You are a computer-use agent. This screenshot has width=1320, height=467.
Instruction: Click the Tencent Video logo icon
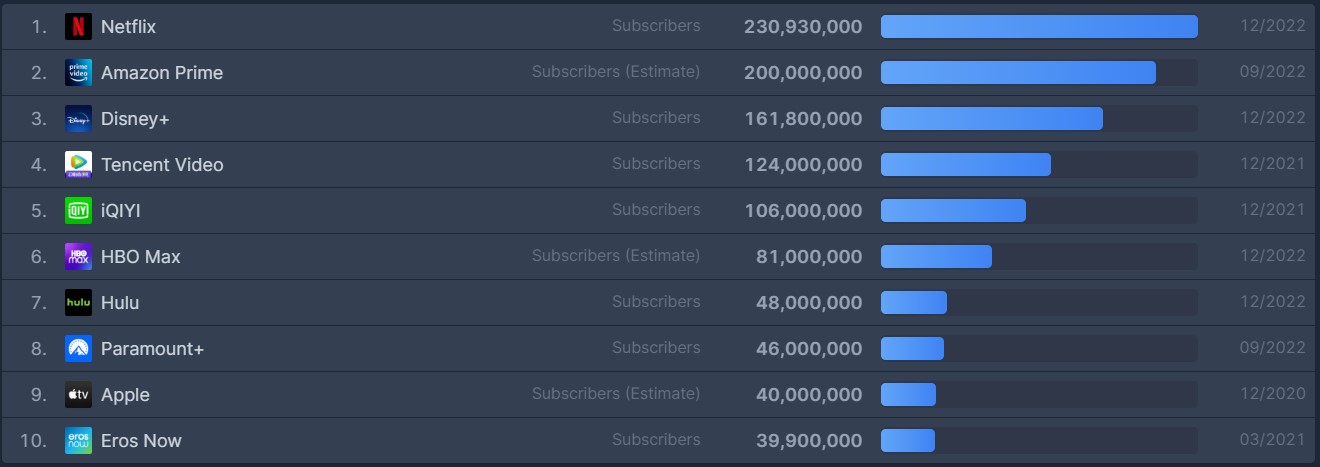78,165
